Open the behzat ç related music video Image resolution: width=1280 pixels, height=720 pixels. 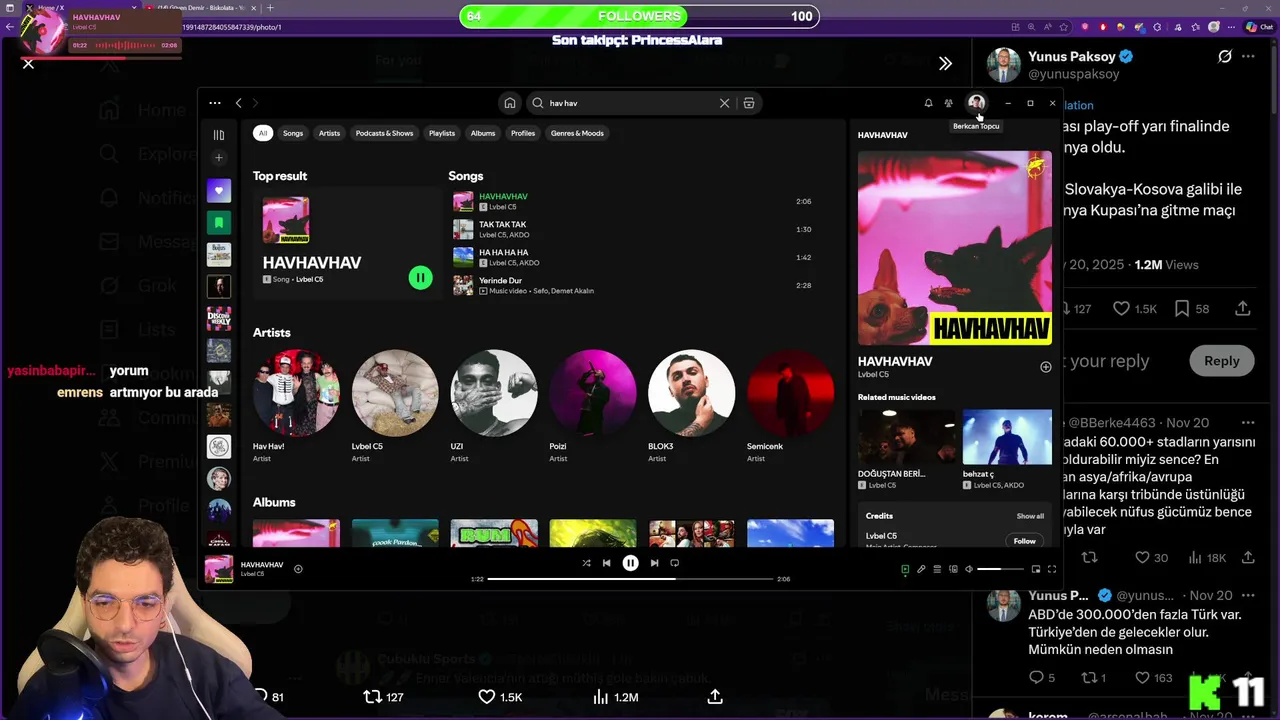[x=1007, y=449]
